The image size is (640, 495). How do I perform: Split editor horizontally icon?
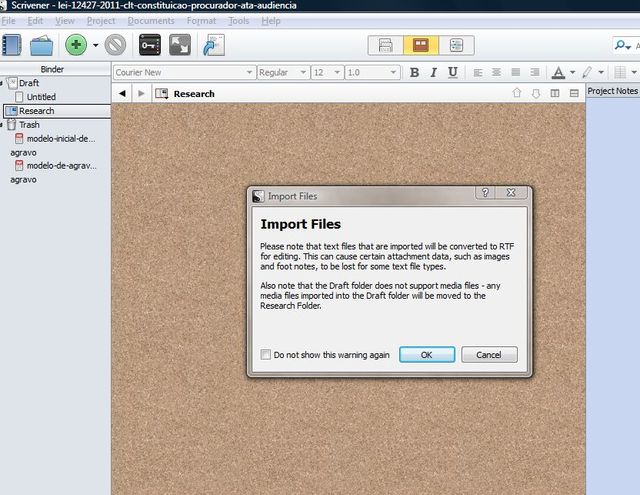point(574,93)
